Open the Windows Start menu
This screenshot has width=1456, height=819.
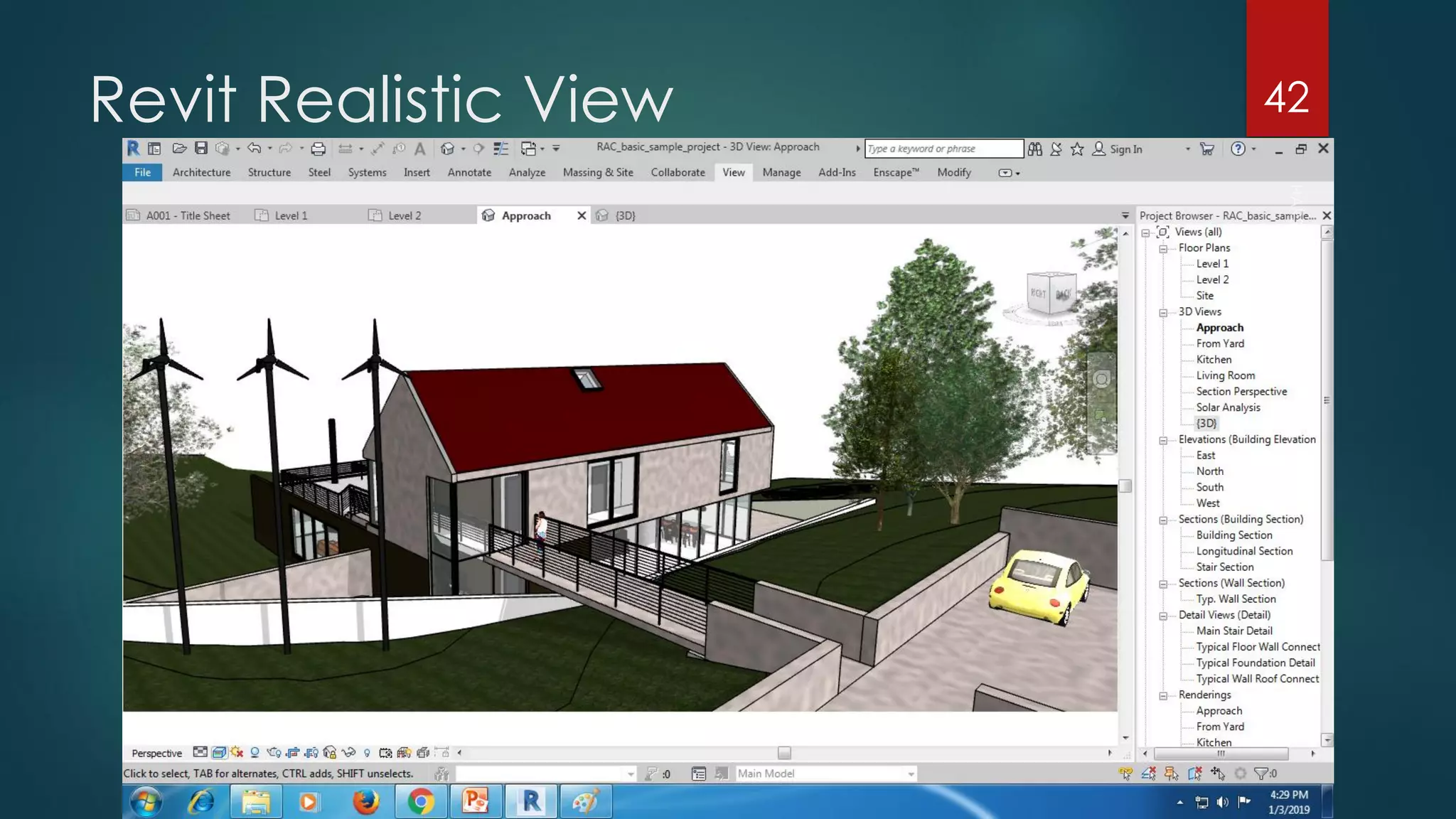pos(146,802)
